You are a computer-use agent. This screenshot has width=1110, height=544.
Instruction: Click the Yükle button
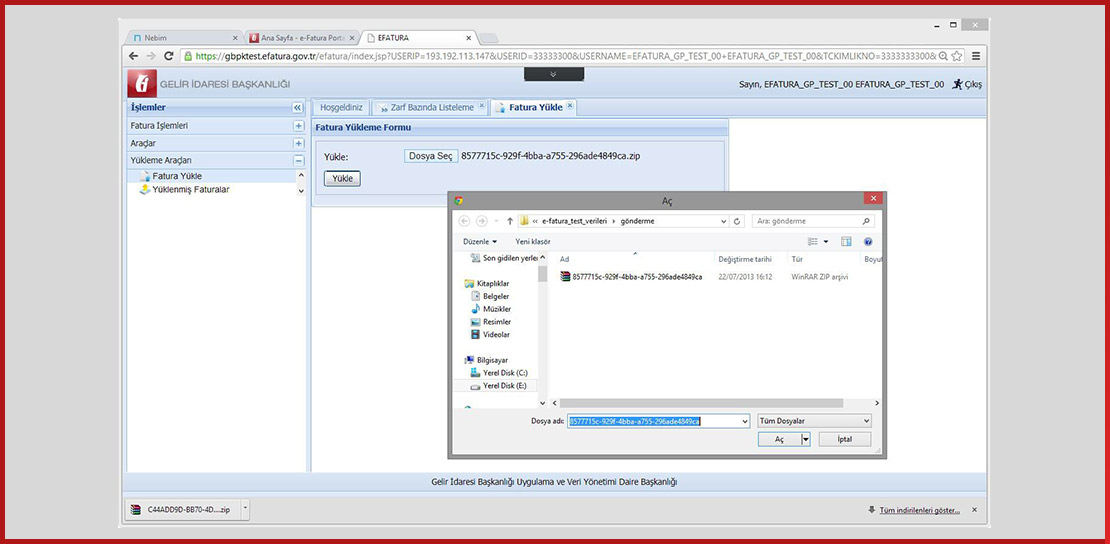(343, 178)
